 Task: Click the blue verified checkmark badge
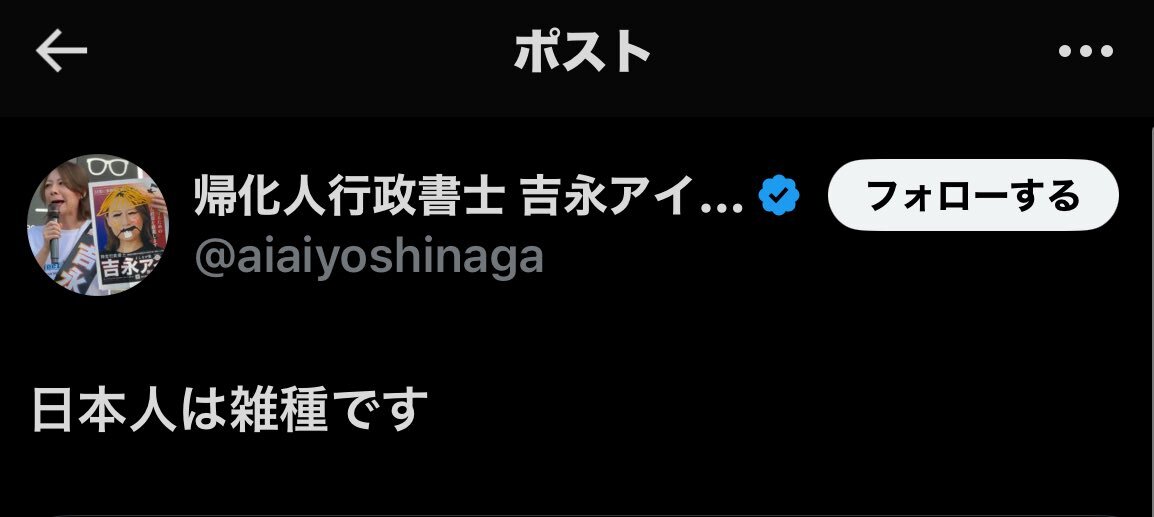coord(779,196)
